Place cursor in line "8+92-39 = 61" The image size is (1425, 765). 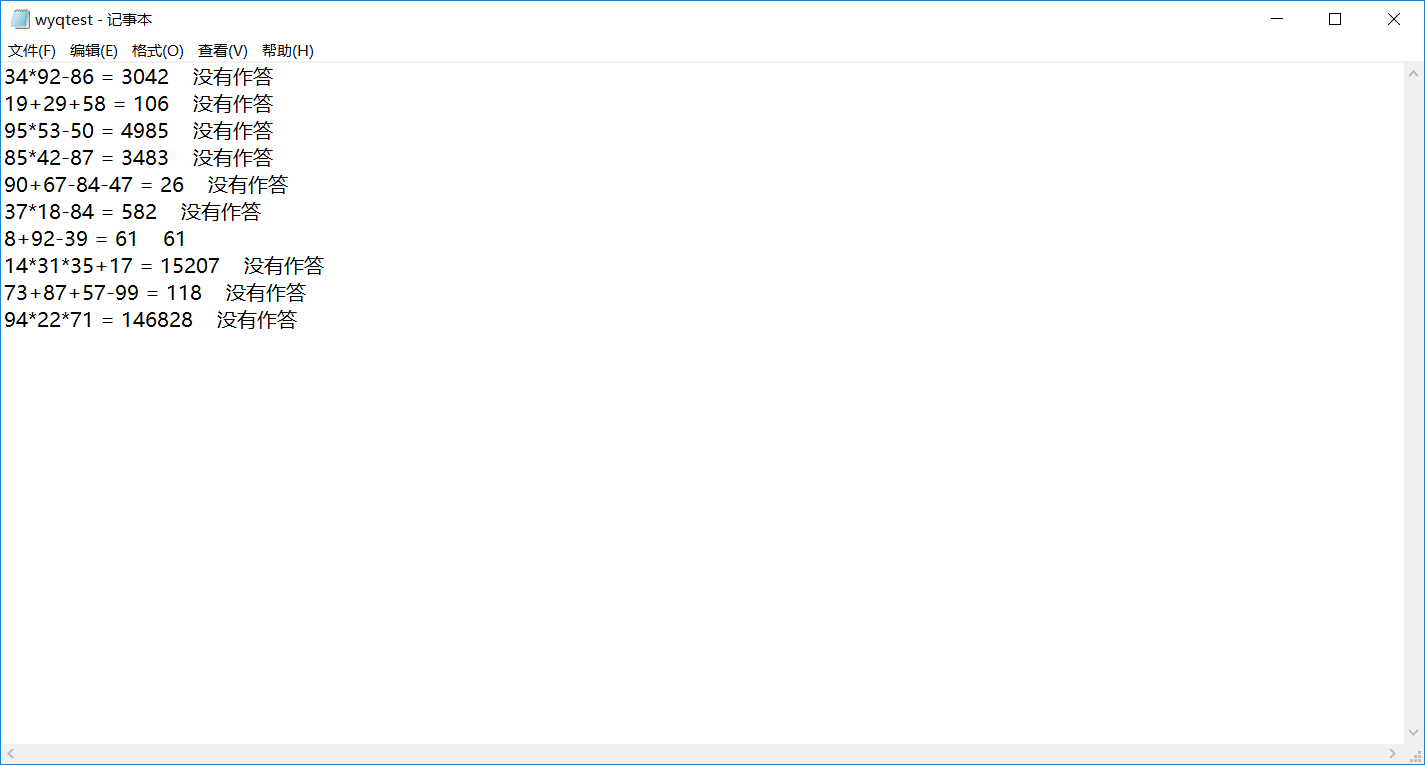[71, 239]
